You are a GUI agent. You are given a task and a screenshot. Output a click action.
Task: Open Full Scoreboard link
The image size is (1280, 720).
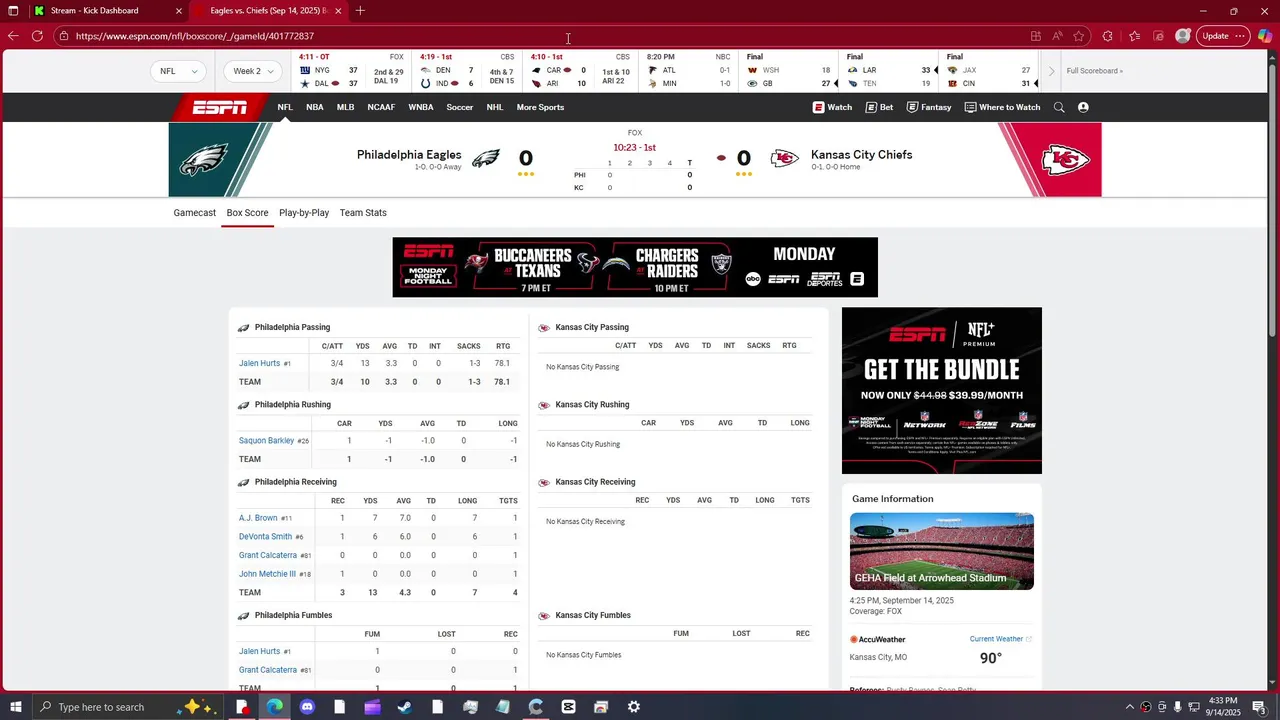1094,71
